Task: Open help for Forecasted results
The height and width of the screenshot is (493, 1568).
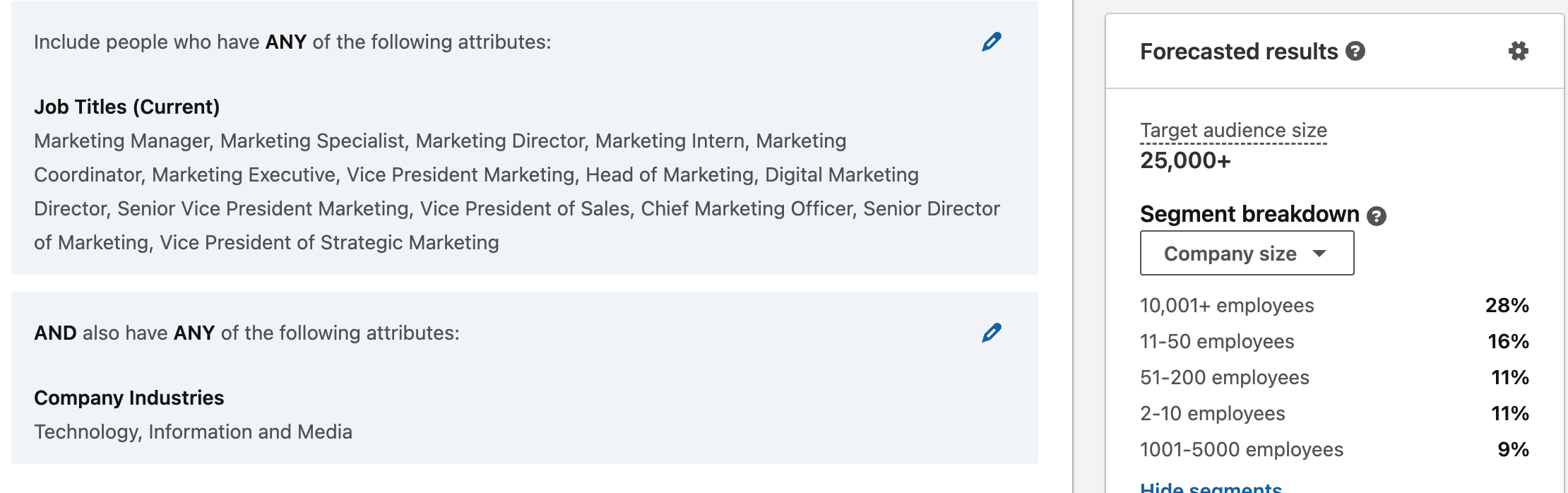Action: [1355, 52]
